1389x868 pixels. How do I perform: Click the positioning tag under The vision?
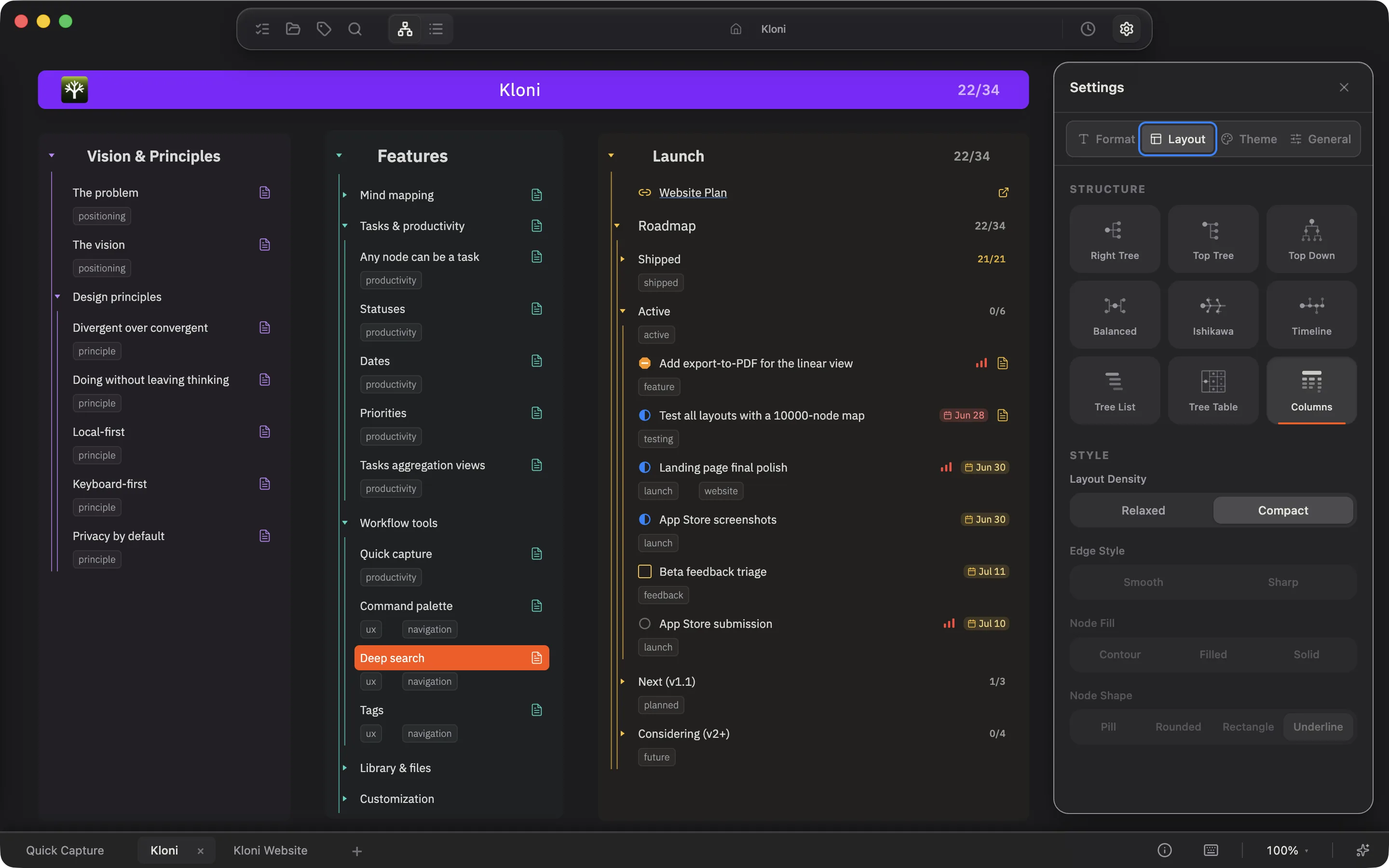click(x=102, y=268)
